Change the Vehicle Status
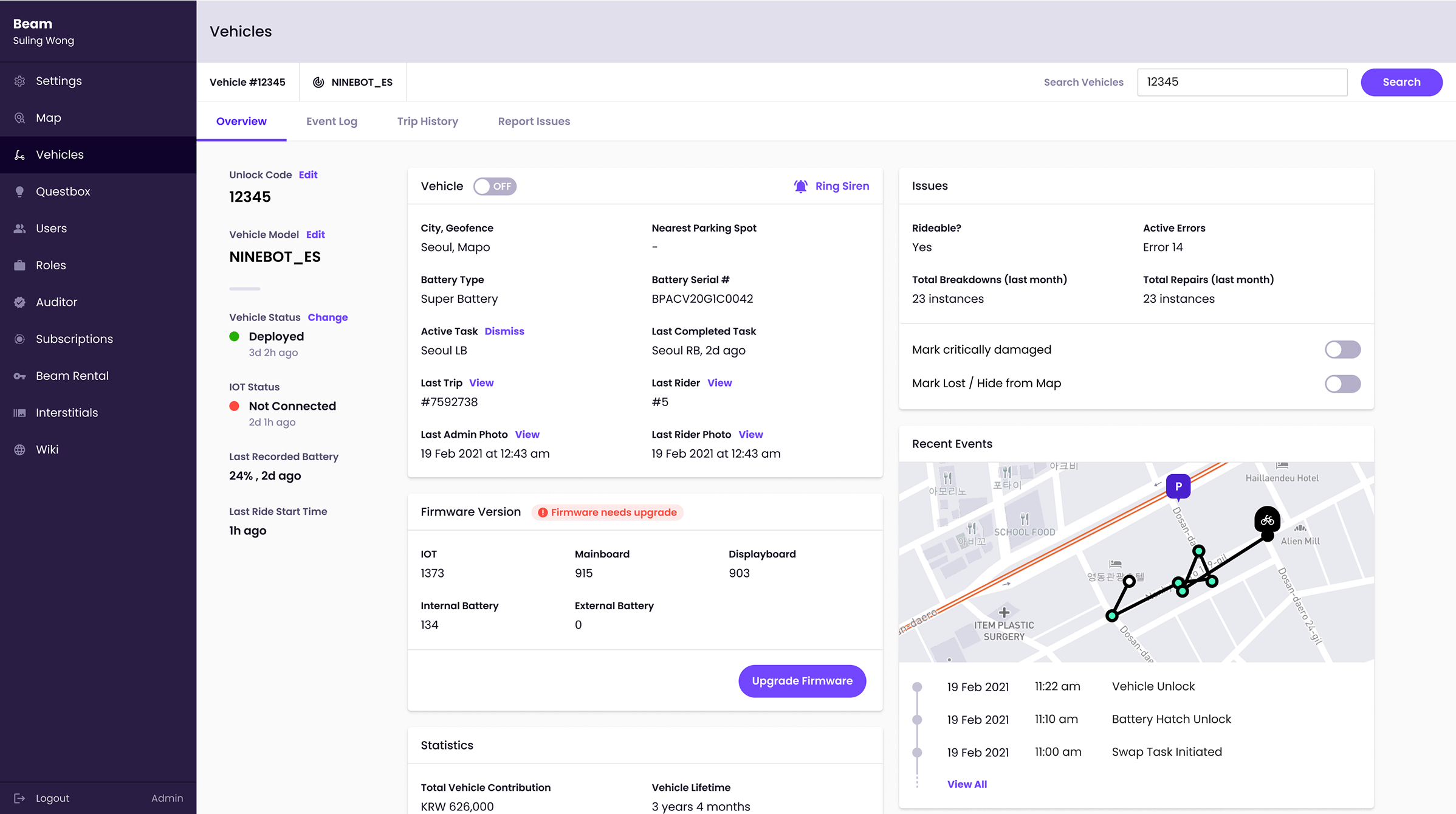This screenshot has height=814, width=1456. [x=328, y=317]
